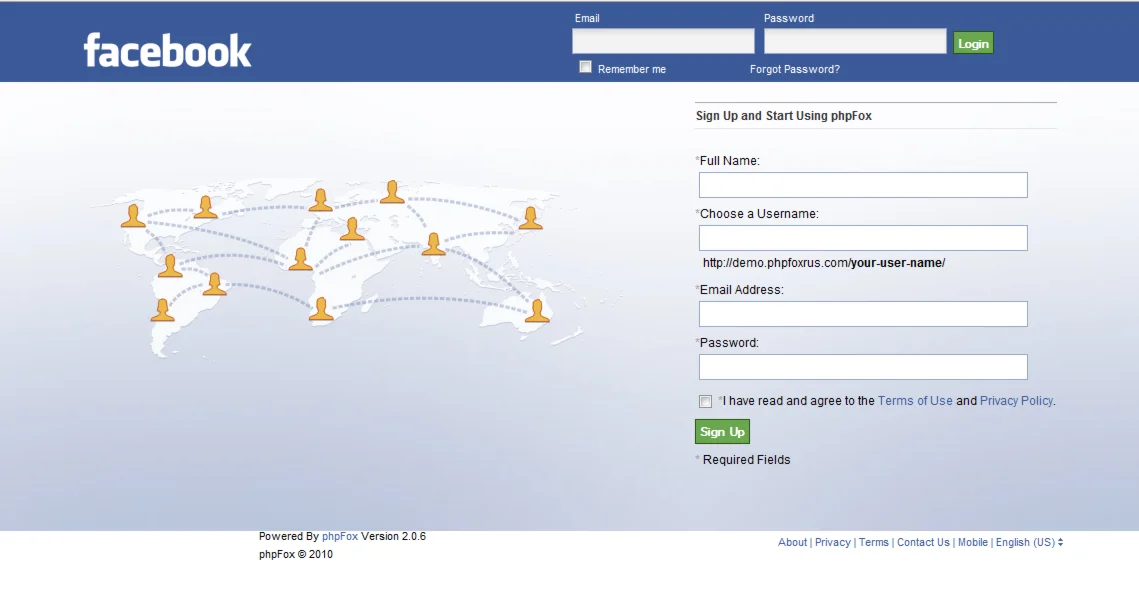Click the 'Required Fields' note
This screenshot has width=1139, height=592.
point(746,460)
